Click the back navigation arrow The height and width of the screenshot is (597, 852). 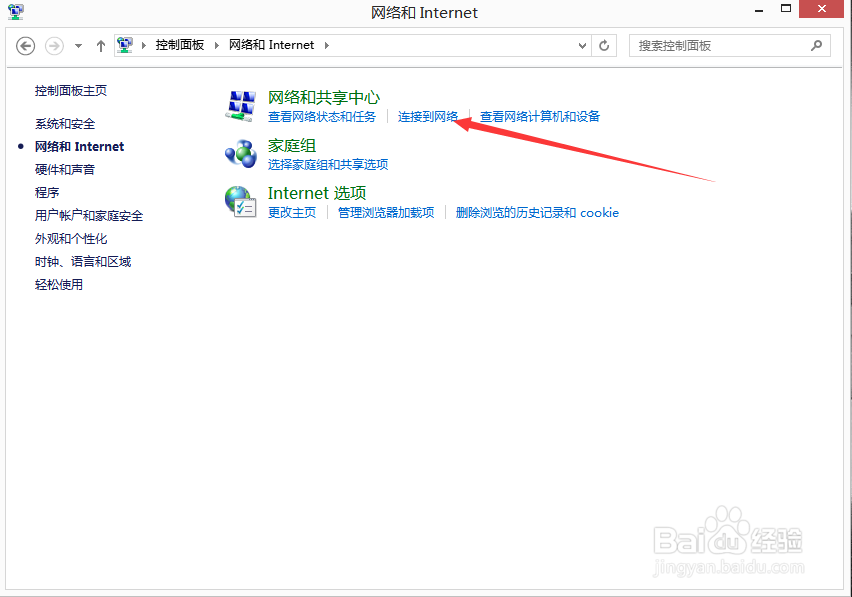click(x=24, y=45)
